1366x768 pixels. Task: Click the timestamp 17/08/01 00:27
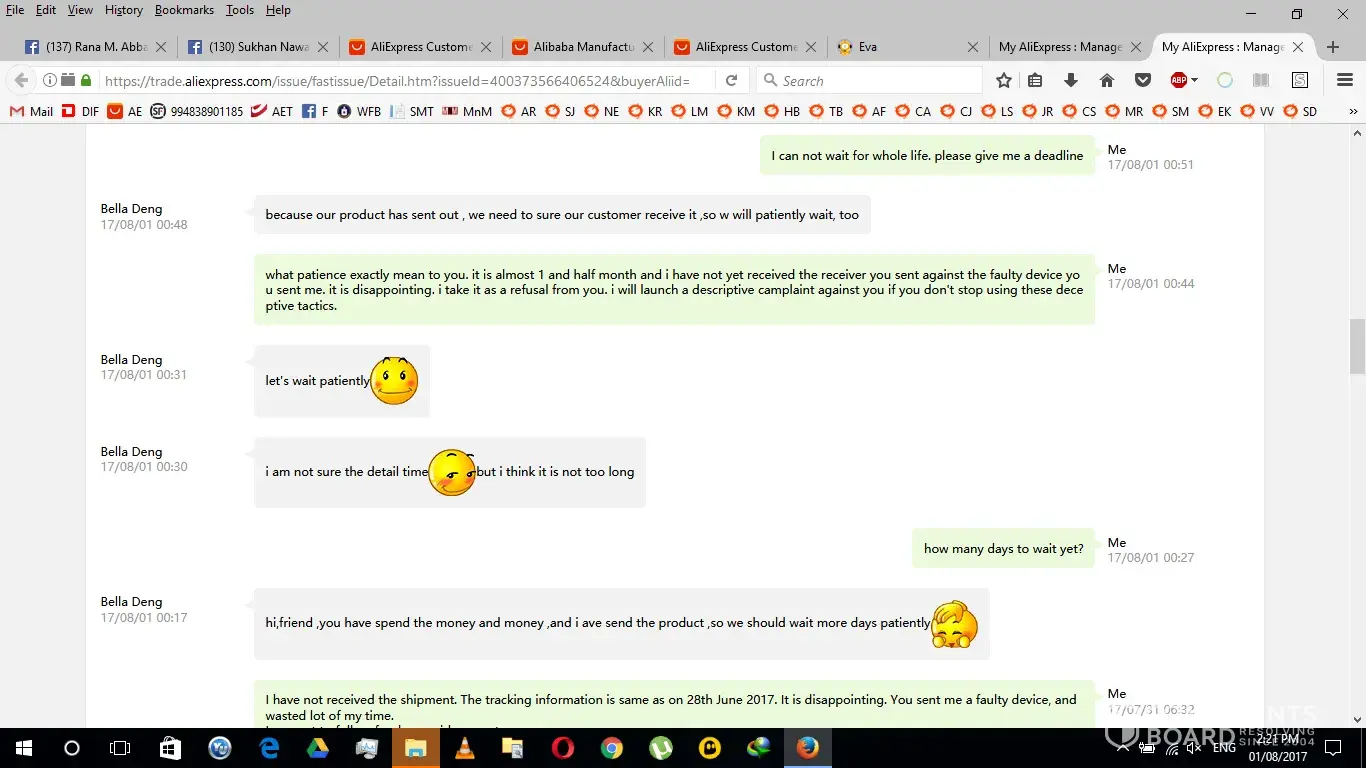pyautogui.click(x=1151, y=558)
